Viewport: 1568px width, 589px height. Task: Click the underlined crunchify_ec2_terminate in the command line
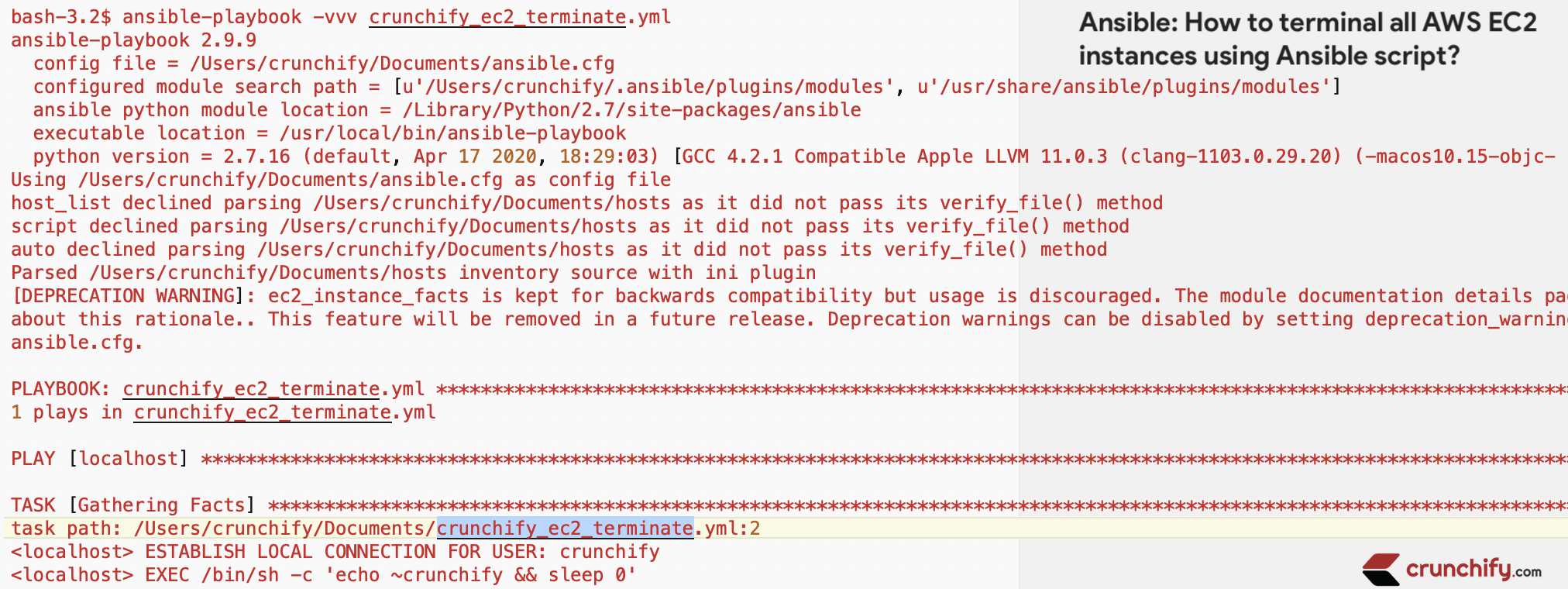pos(497,17)
